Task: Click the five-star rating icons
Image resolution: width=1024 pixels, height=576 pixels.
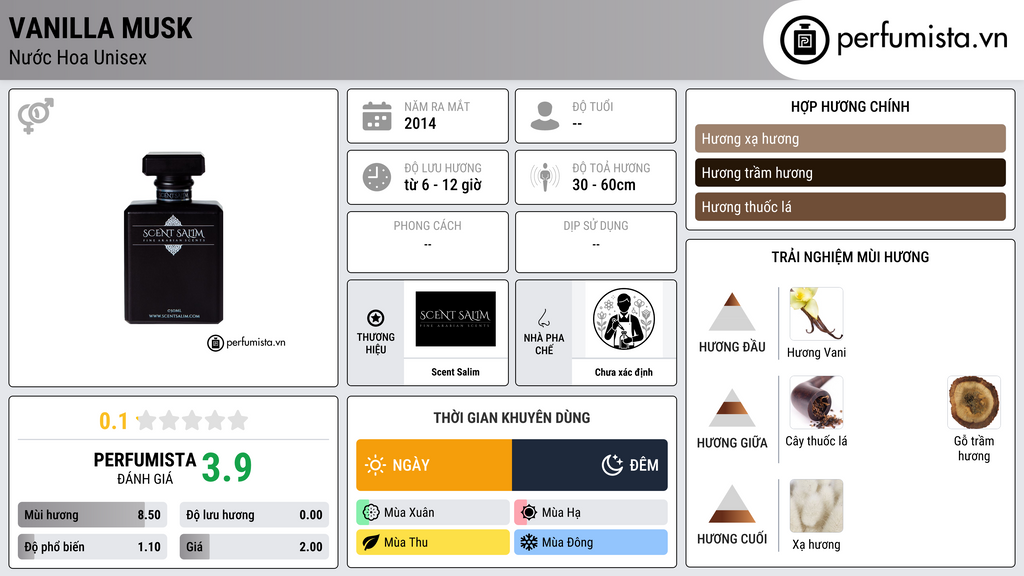Action: coord(192,420)
